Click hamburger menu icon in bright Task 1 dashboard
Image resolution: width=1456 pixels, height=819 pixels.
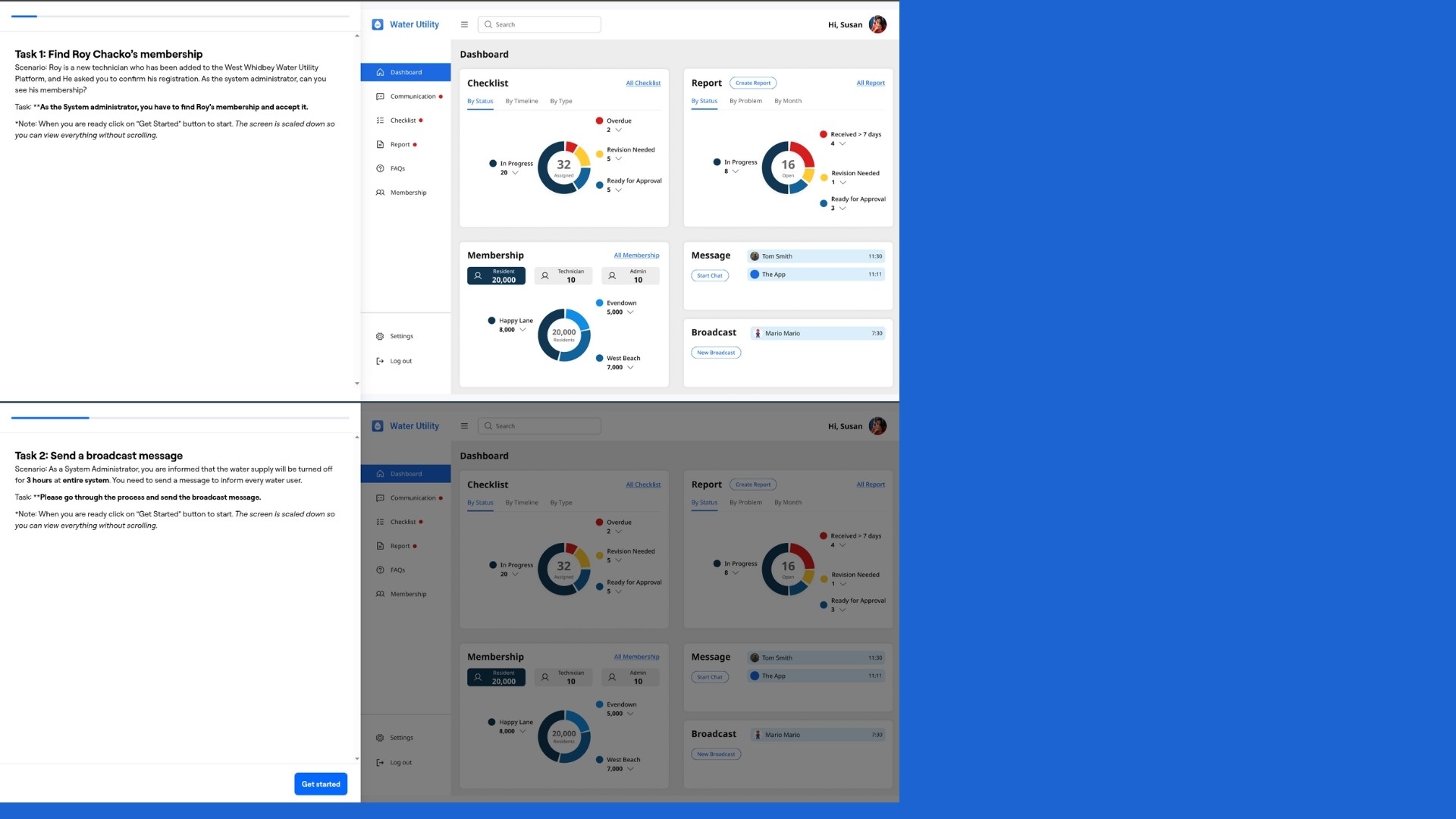tap(464, 24)
